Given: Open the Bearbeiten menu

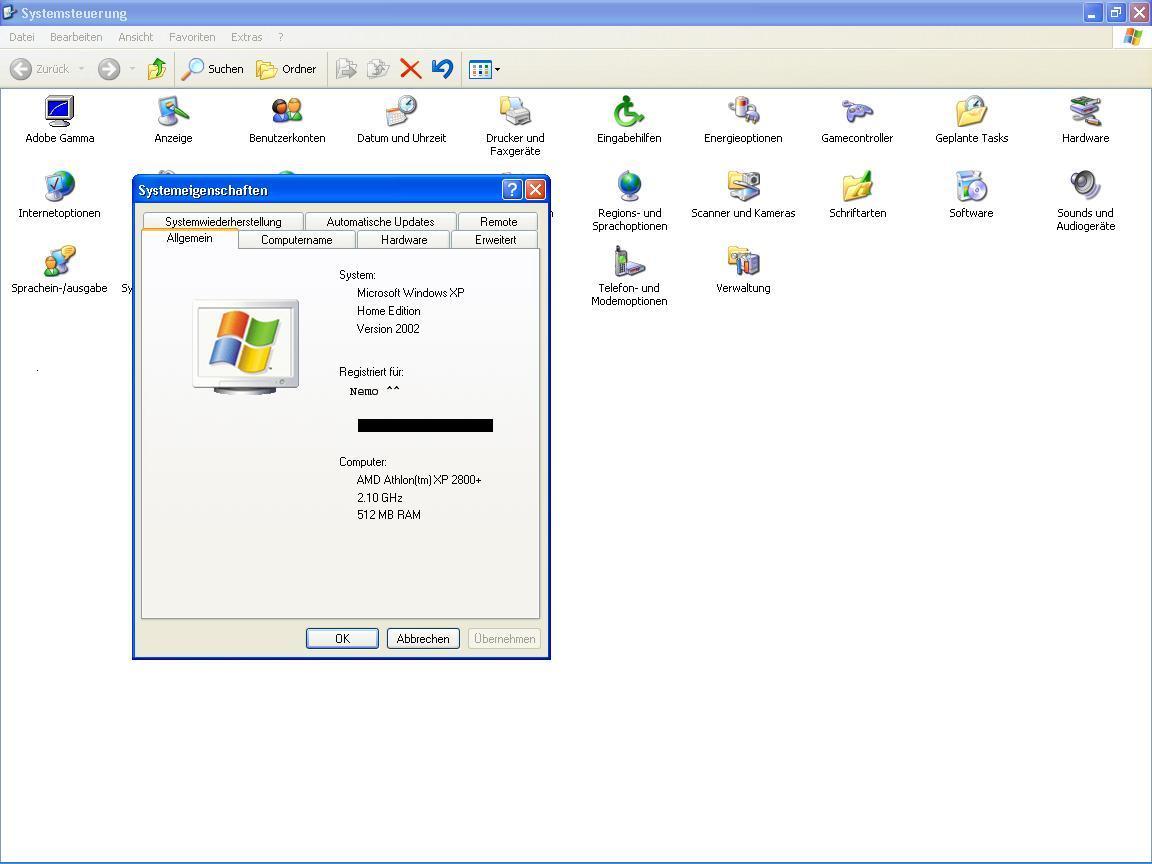Looking at the screenshot, I should tap(76, 37).
